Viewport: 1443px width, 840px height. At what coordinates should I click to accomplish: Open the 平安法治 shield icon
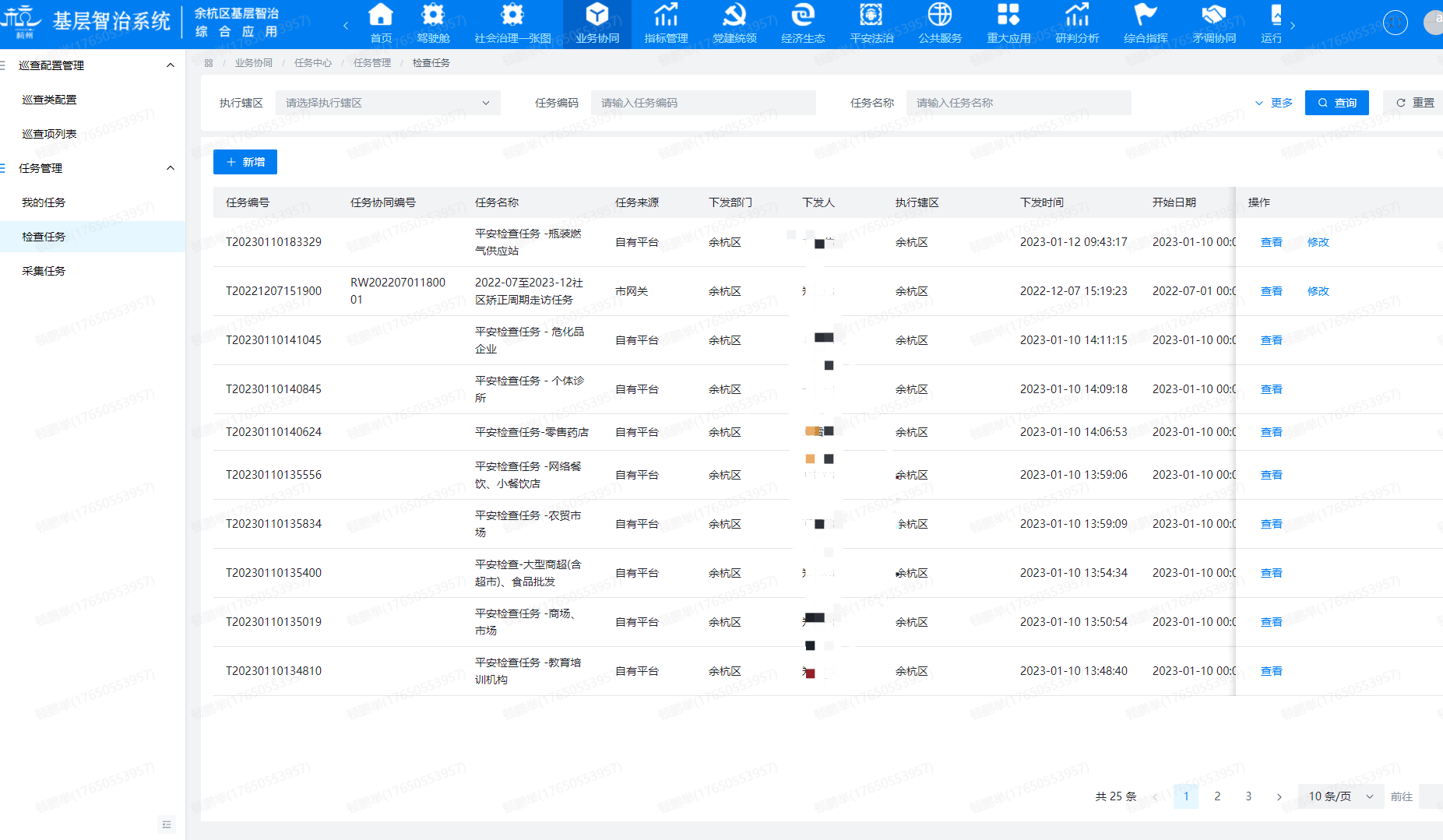[x=871, y=15]
